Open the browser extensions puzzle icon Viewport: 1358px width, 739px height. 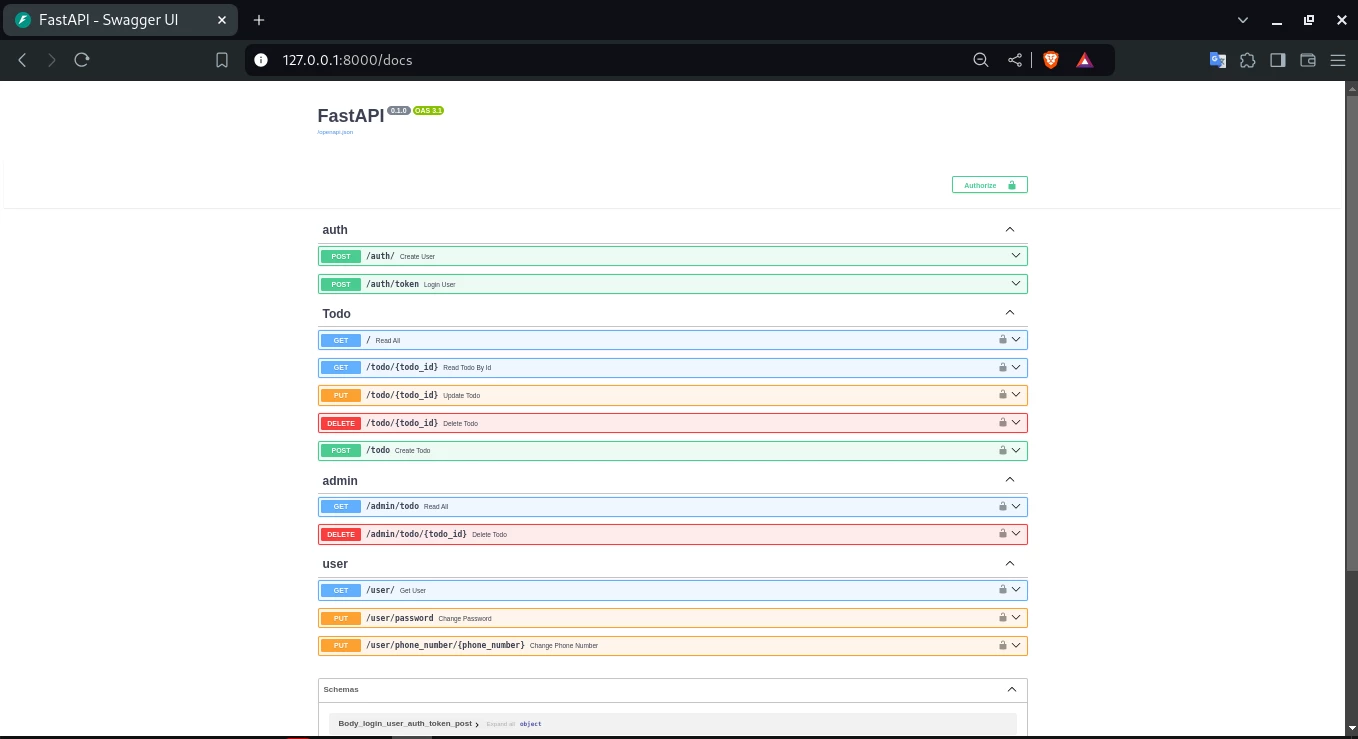[x=1247, y=60]
